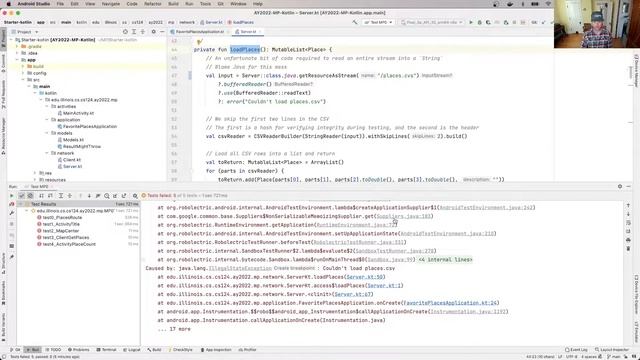Open Project panel gear settings
The width and height of the screenshot is (640, 360).
(153, 32)
